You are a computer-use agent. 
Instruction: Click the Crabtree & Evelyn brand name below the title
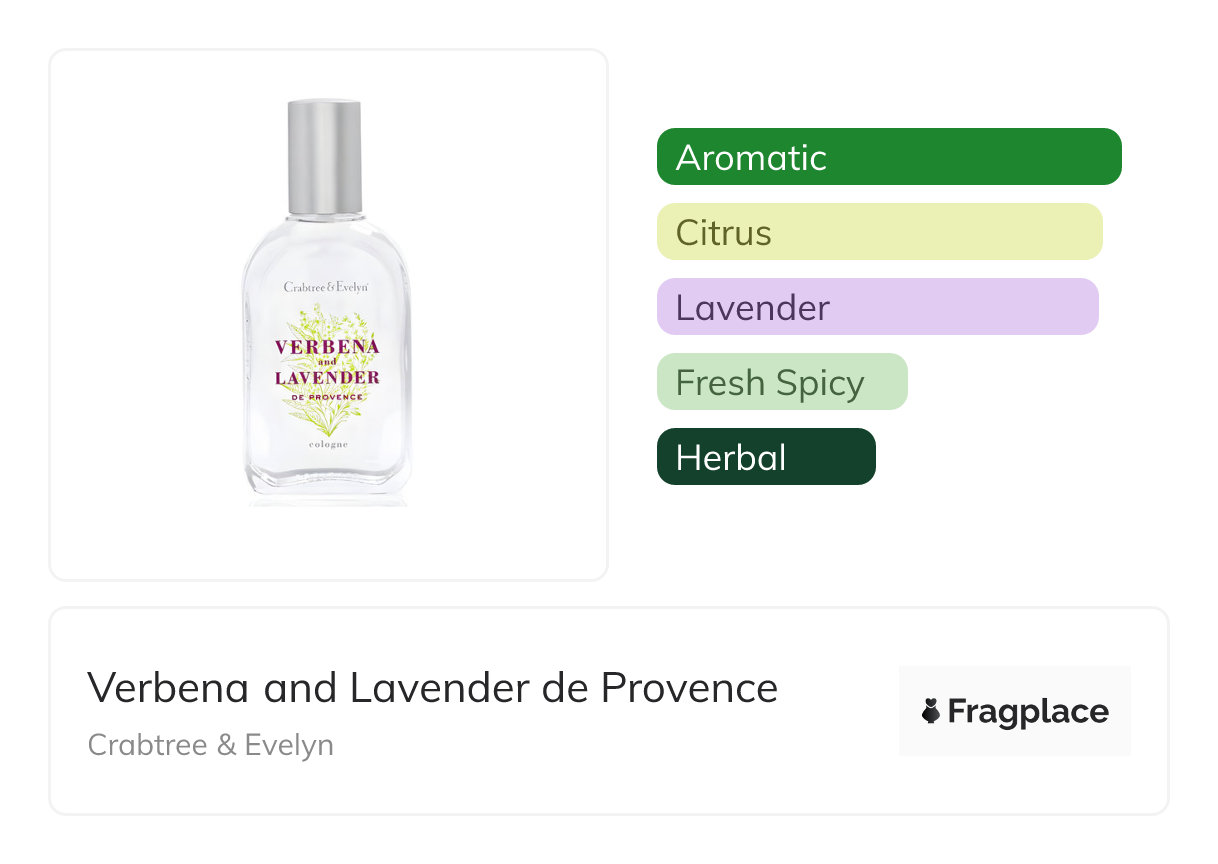[x=211, y=745]
